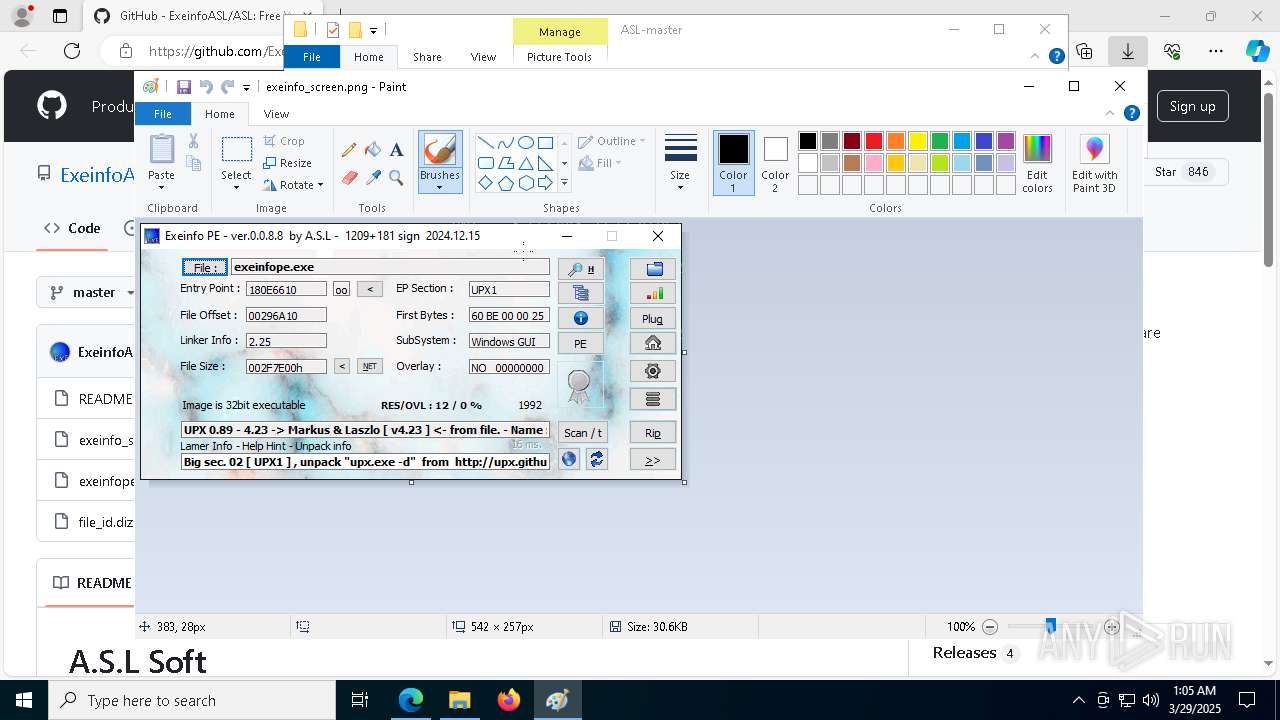The image size is (1280, 720).
Task: Click the Resize button
Action: (288, 163)
